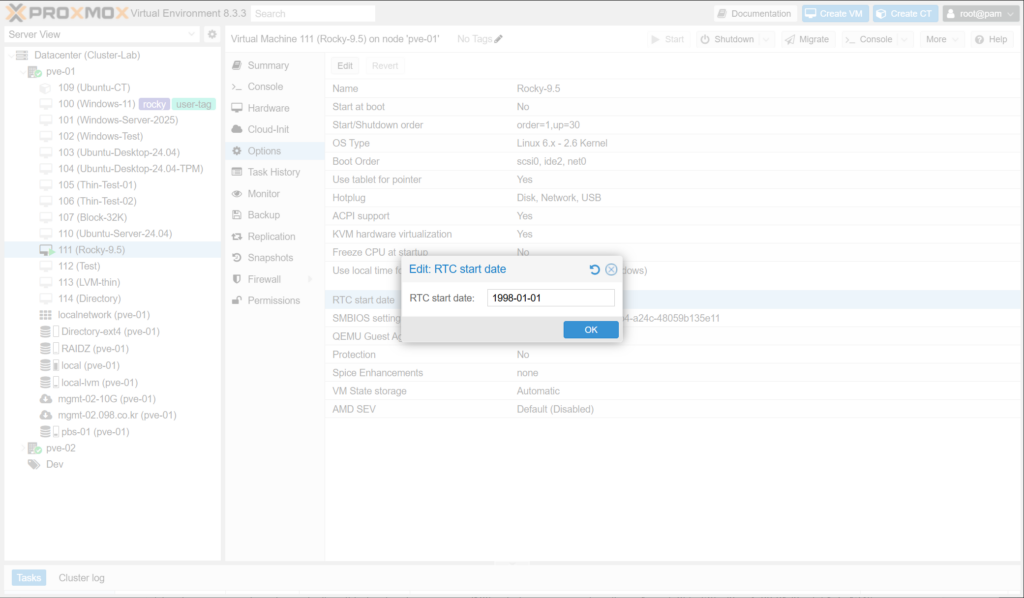Screen dimensions: 1024x598
Task: Expand the Shutdown dropdown arrow
Action: [766, 39]
